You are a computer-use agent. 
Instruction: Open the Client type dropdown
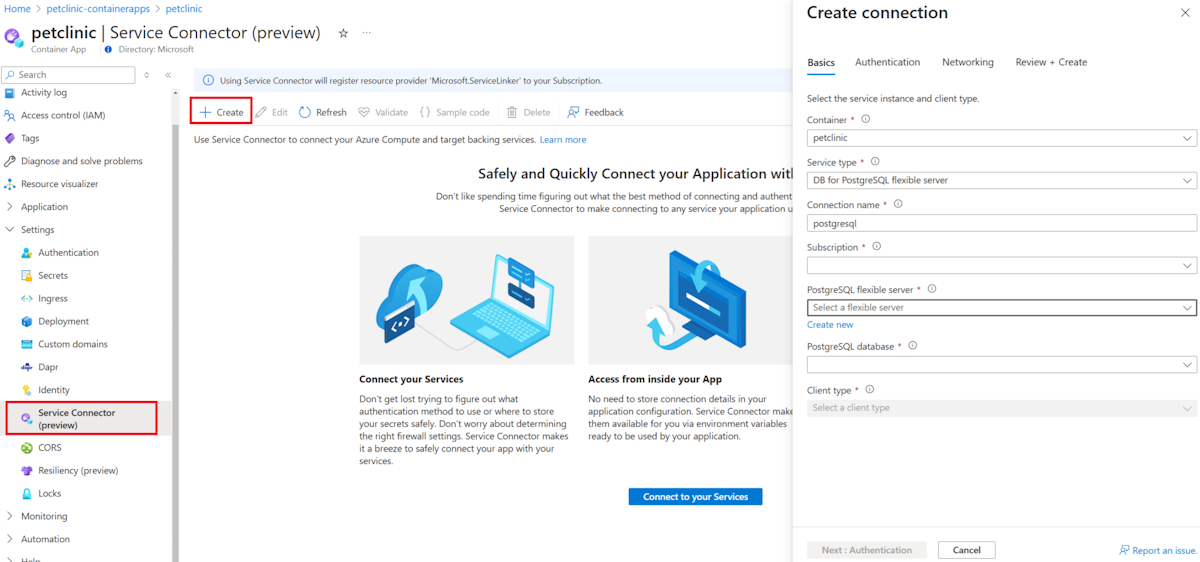pyautogui.click(x=1002, y=408)
